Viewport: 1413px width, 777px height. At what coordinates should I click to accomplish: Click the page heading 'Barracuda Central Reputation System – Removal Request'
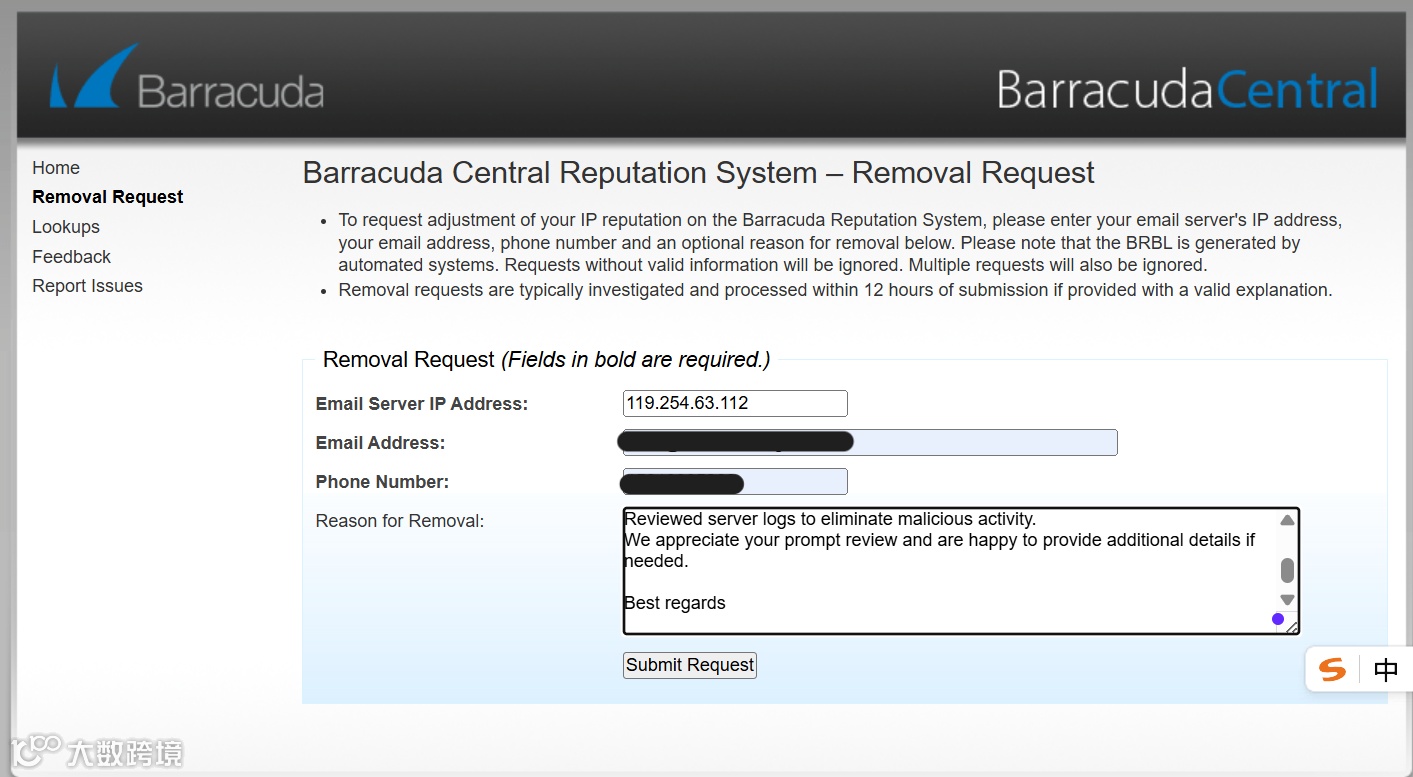tap(698, 173)
